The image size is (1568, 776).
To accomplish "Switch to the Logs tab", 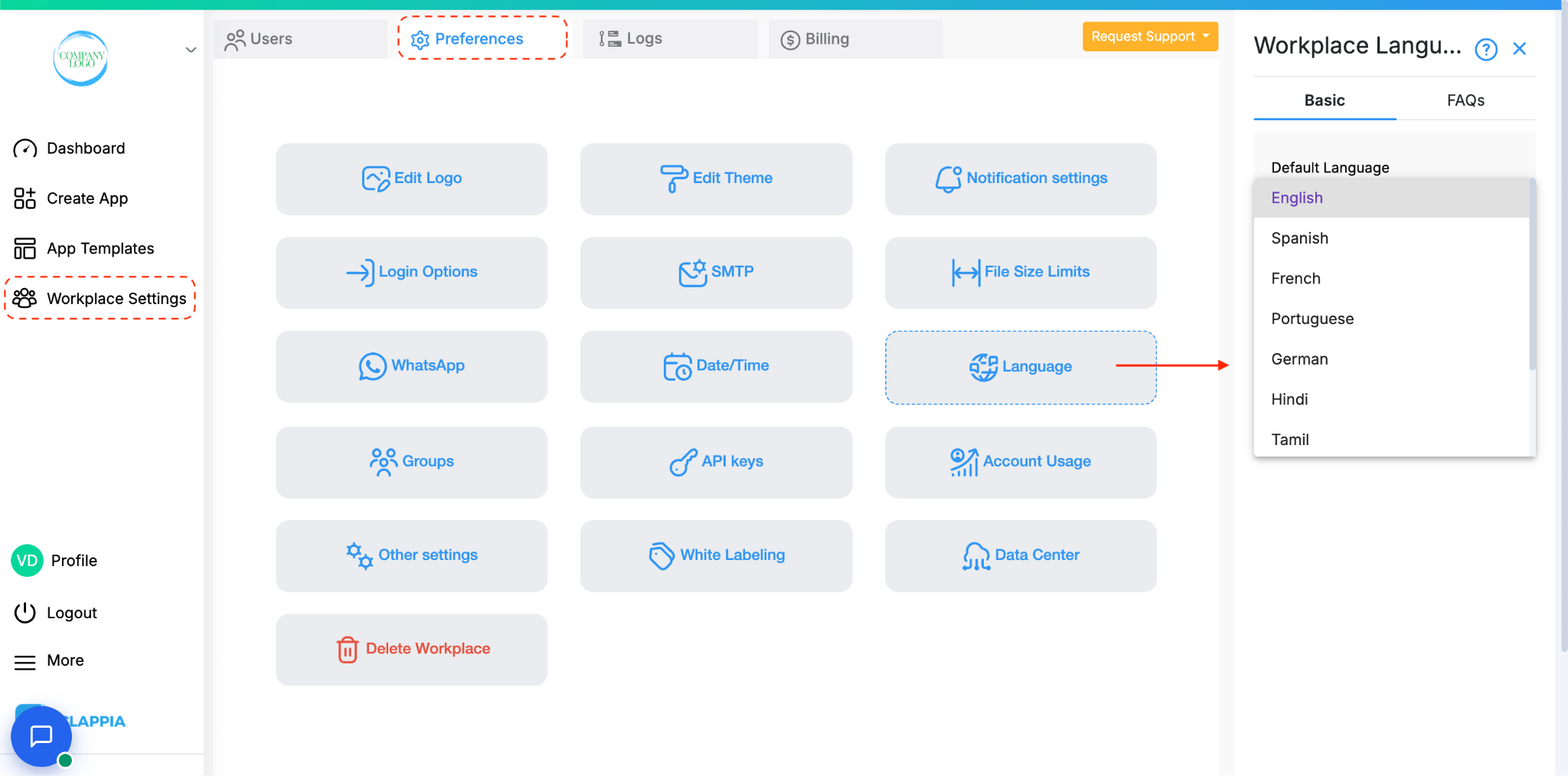I will [670, 39].
